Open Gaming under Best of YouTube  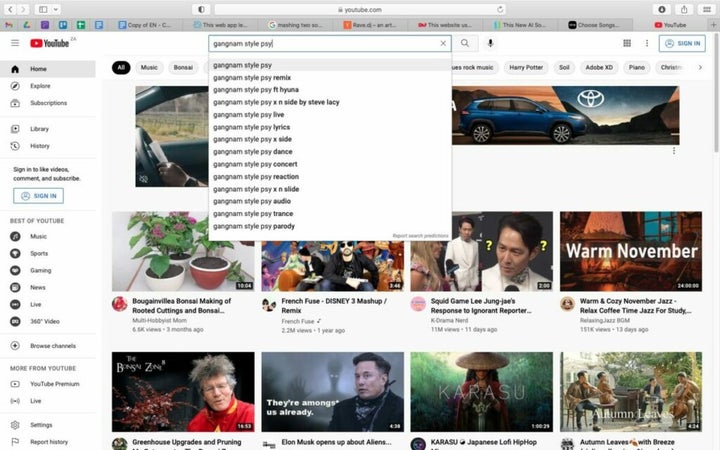[40, 270]
